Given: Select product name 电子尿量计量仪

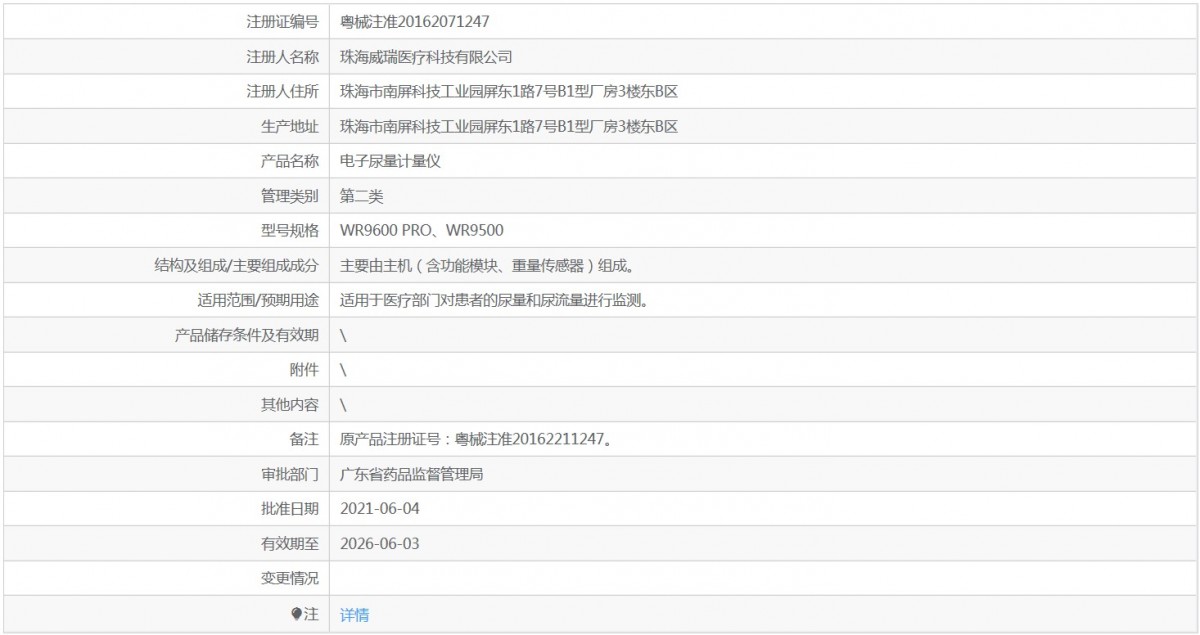Looking at the screenshot, I should pyautogui.click(x=390, y=161).
